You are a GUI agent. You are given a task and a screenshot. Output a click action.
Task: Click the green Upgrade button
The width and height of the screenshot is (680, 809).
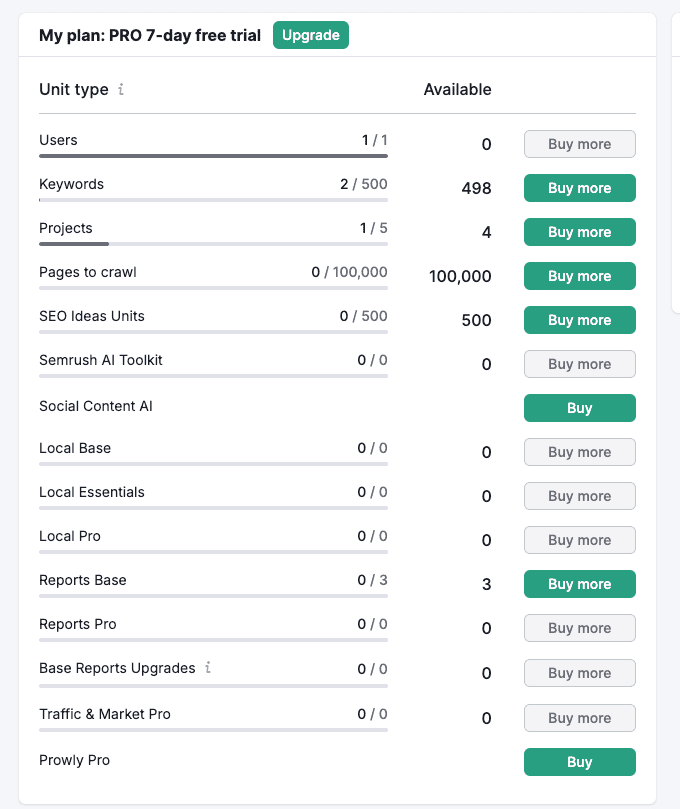pyautogui.click(x=311, y=35)
